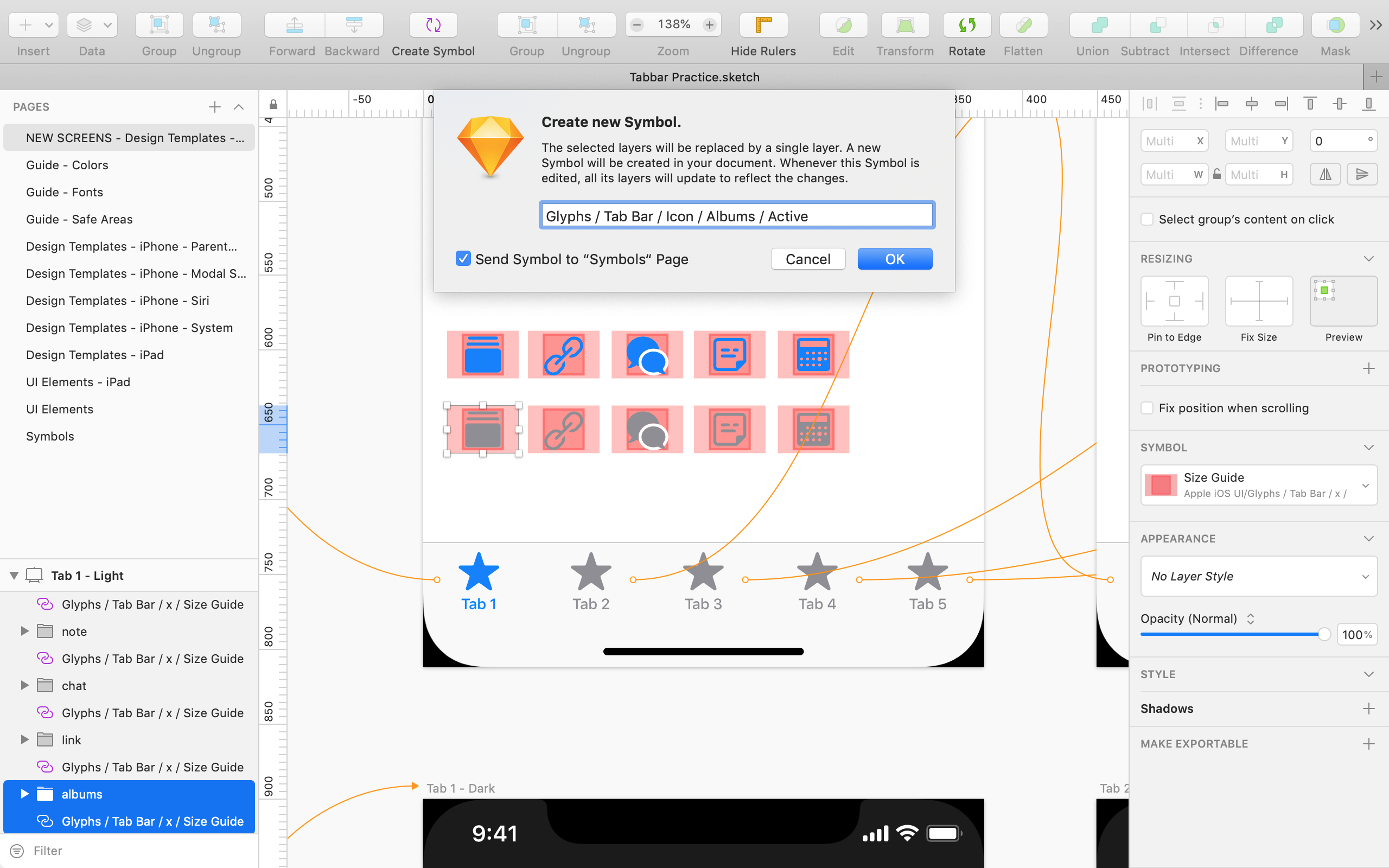
Task: Click inside the symbol name field
Action: pos(736,215)
